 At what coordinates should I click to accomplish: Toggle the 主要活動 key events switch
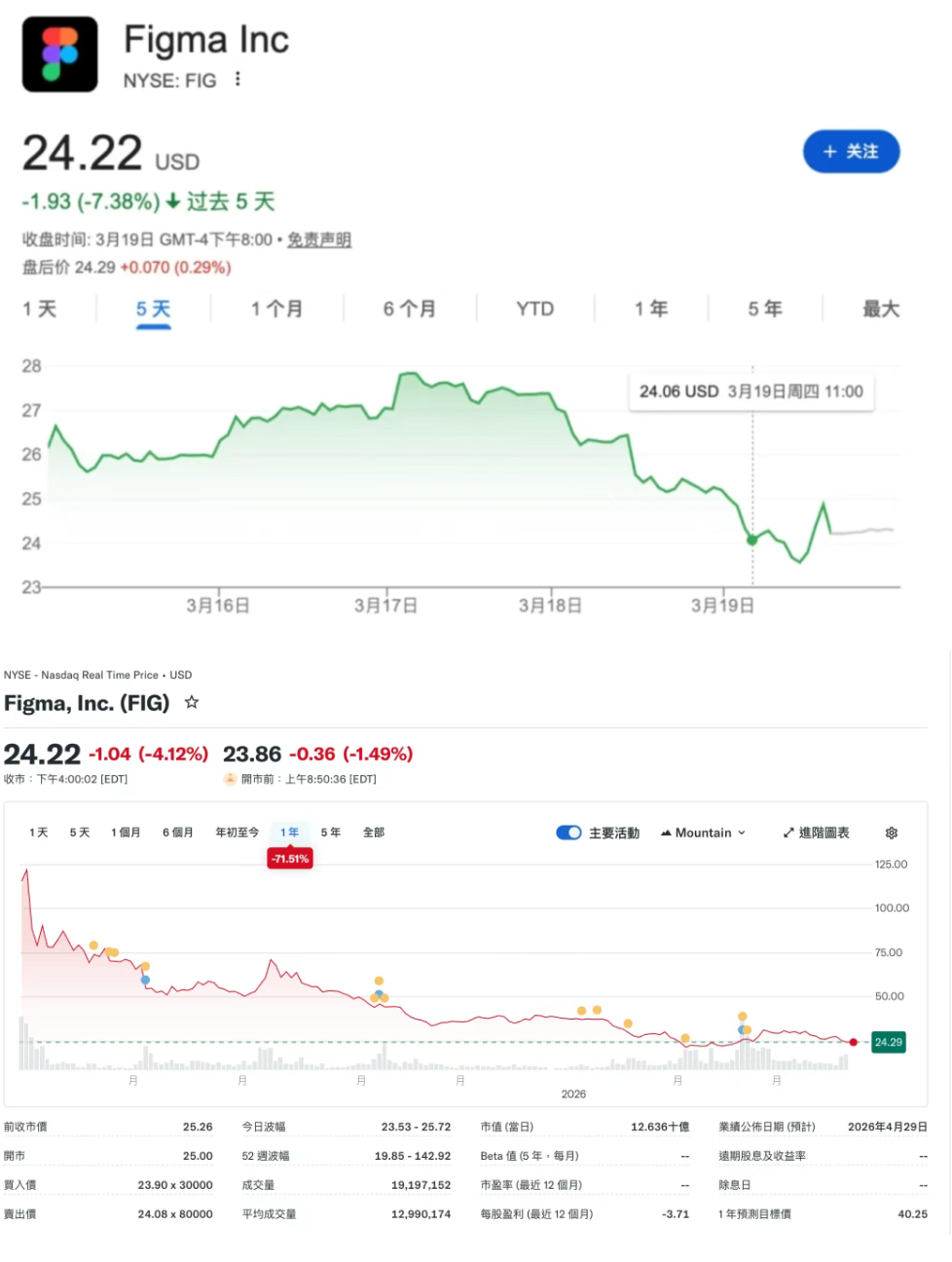(568, 833)
